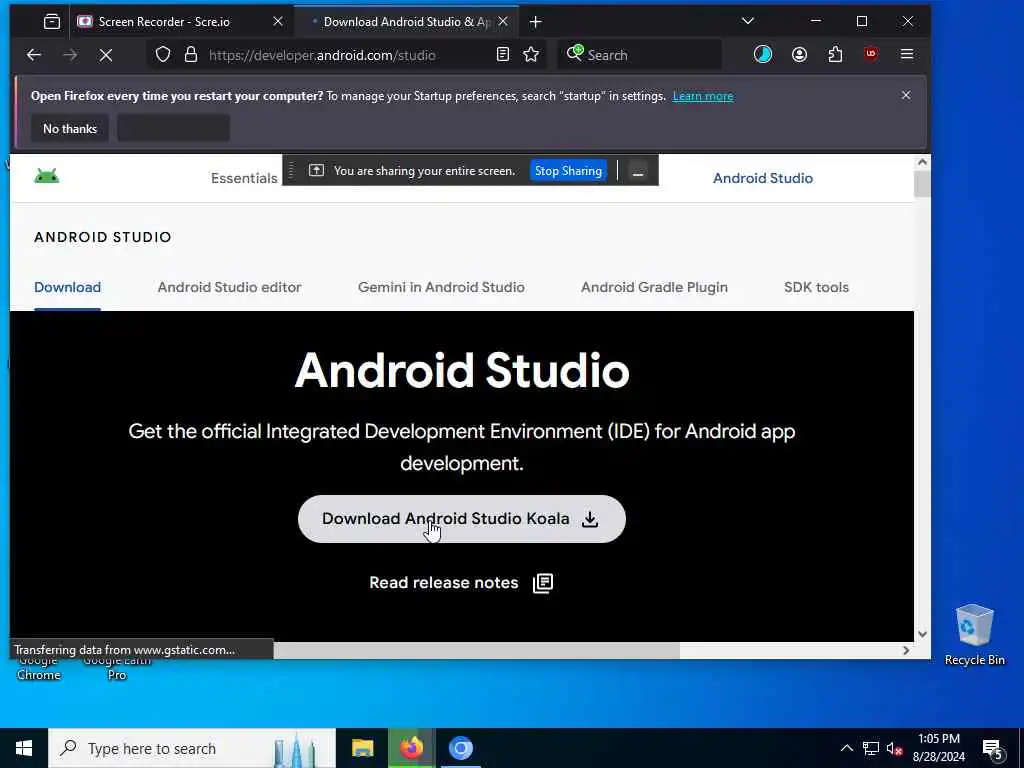1024x768 pixels.
Task: Open File Explorer from taskbar
Action: [362, 748]
